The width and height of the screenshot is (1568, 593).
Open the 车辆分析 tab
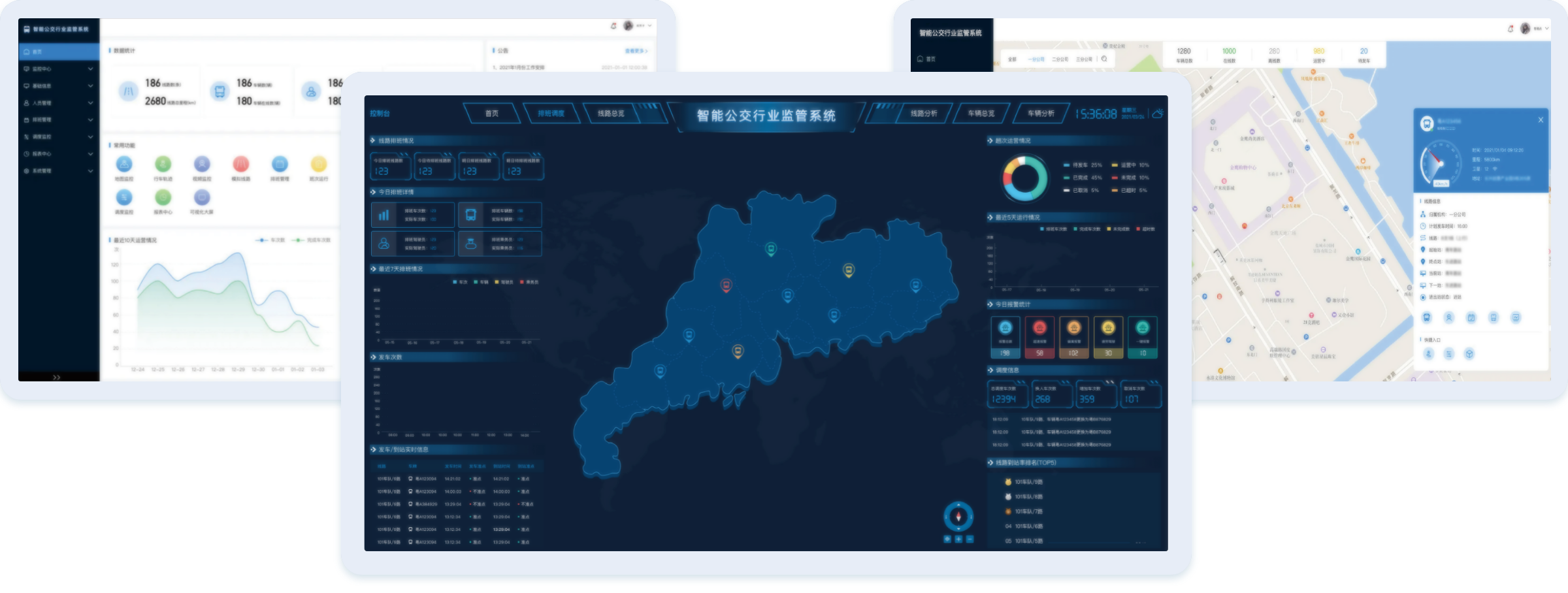[x=1041, y=114]
